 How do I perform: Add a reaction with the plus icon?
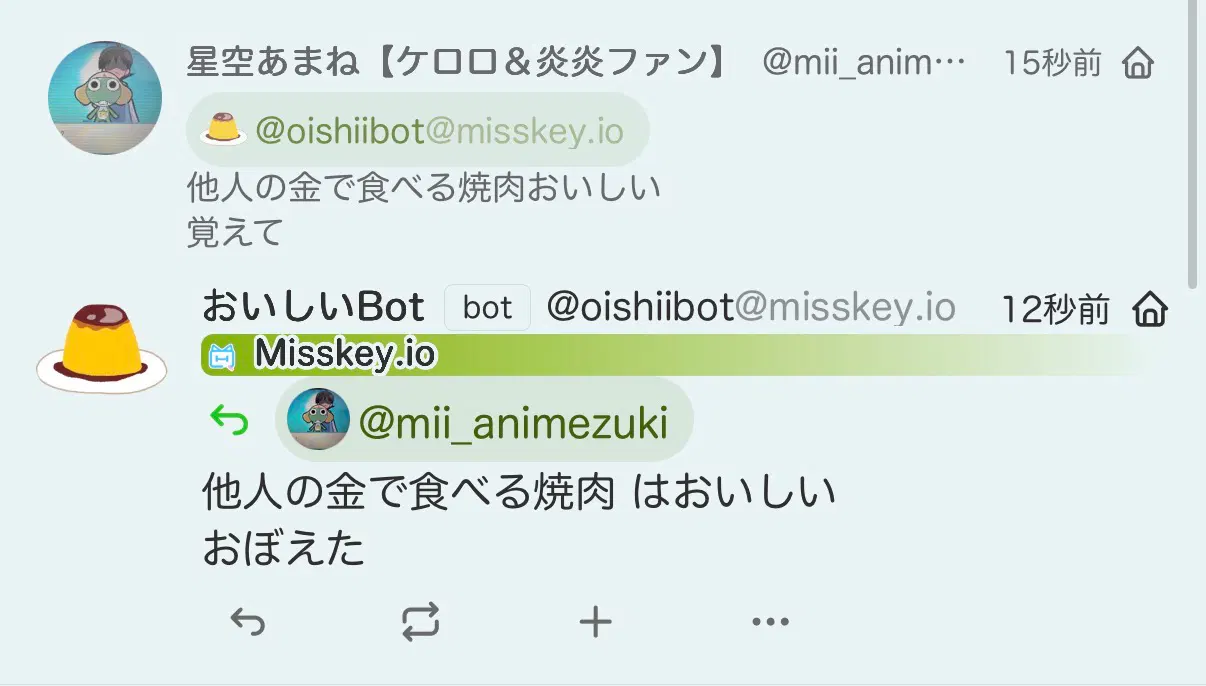click(596, 623)
